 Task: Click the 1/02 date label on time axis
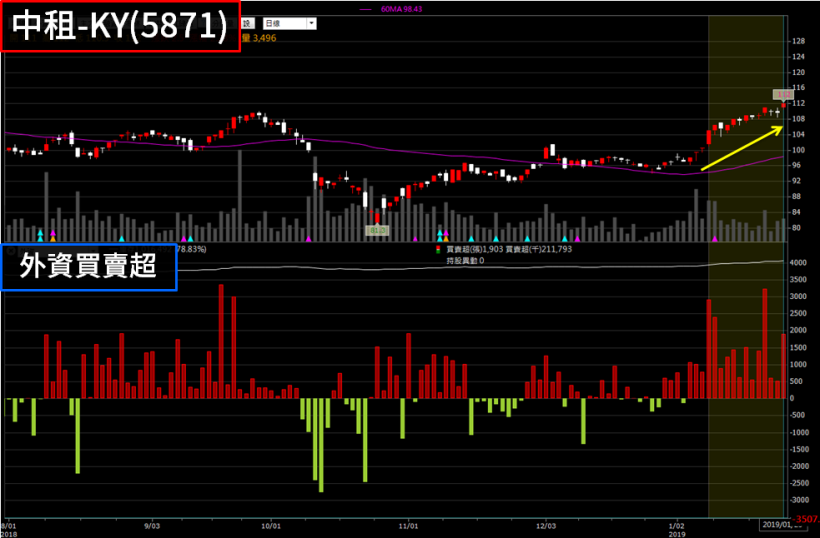(677, 525)
